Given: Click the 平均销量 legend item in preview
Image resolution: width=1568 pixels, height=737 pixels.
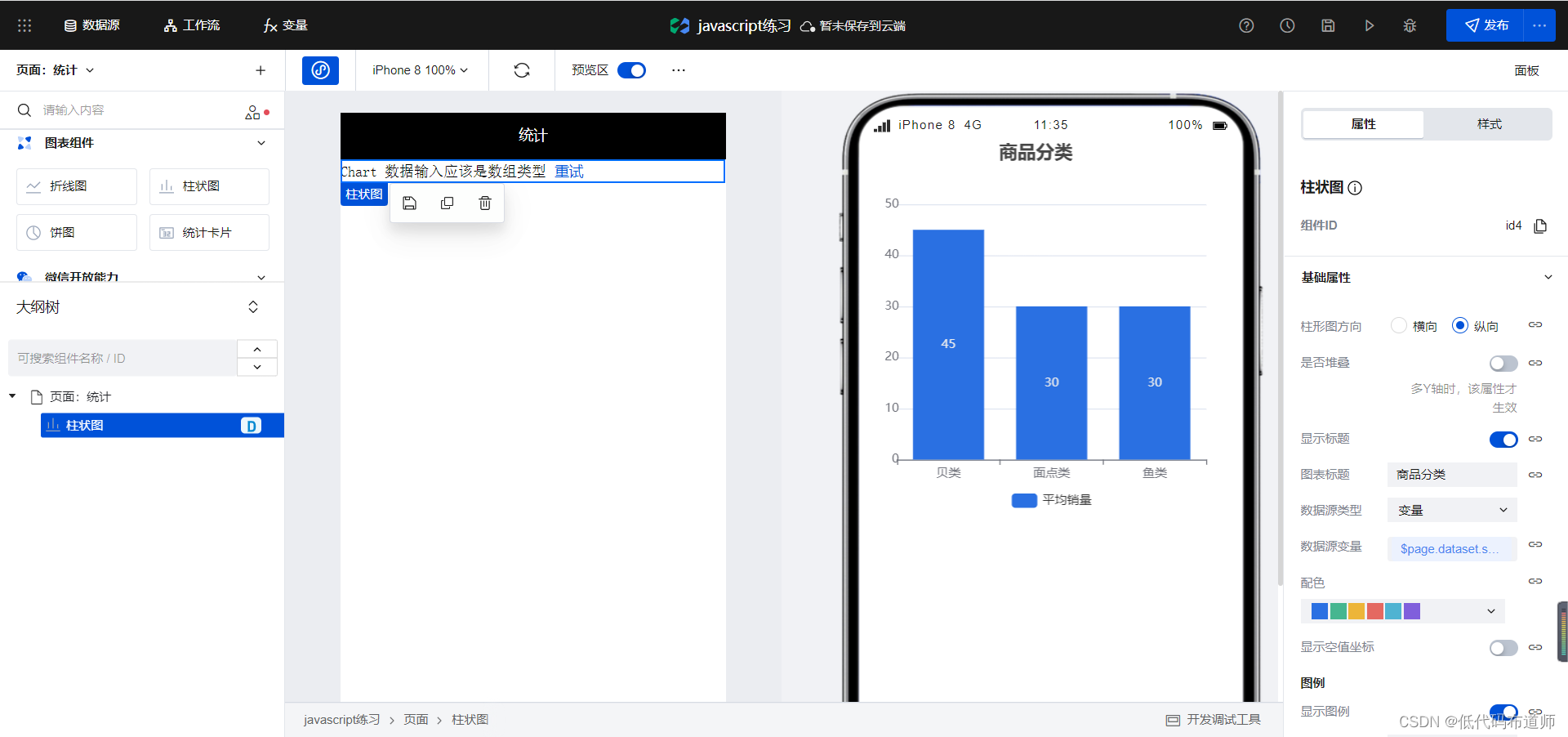Looking at the screenshot, I should point(1051,500).
